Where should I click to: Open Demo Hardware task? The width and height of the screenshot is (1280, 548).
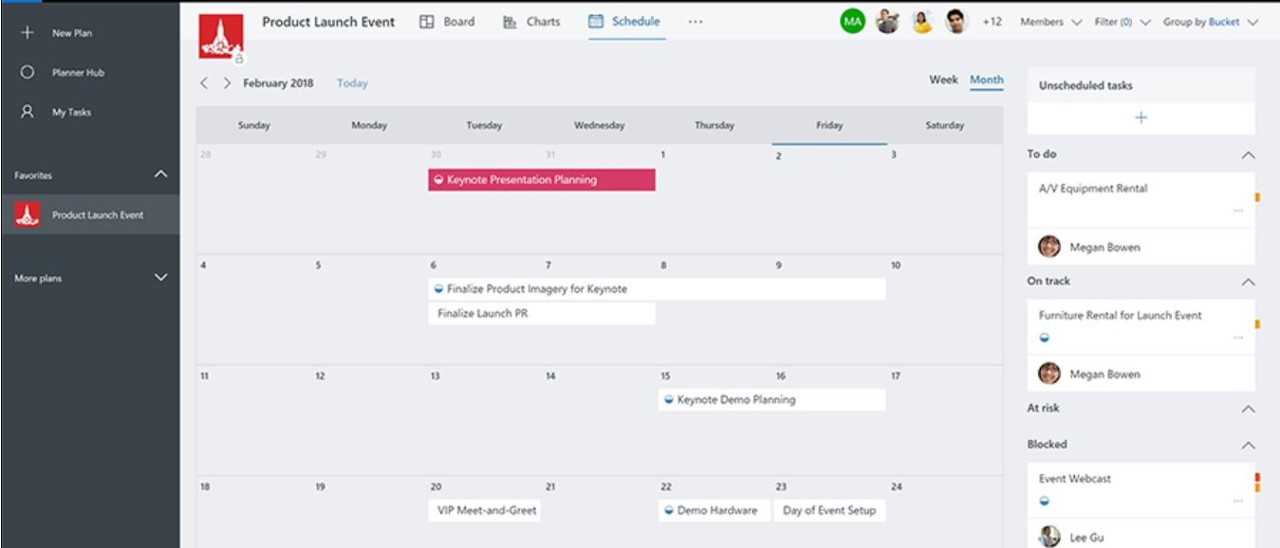click(714, 510)
